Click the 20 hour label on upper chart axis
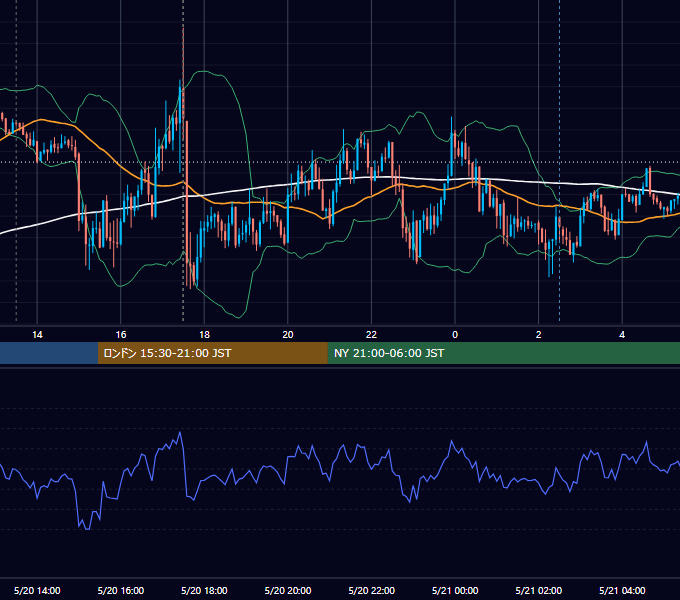Image resolution: width=680 pixels, height=600 pixels. [288, 335]
